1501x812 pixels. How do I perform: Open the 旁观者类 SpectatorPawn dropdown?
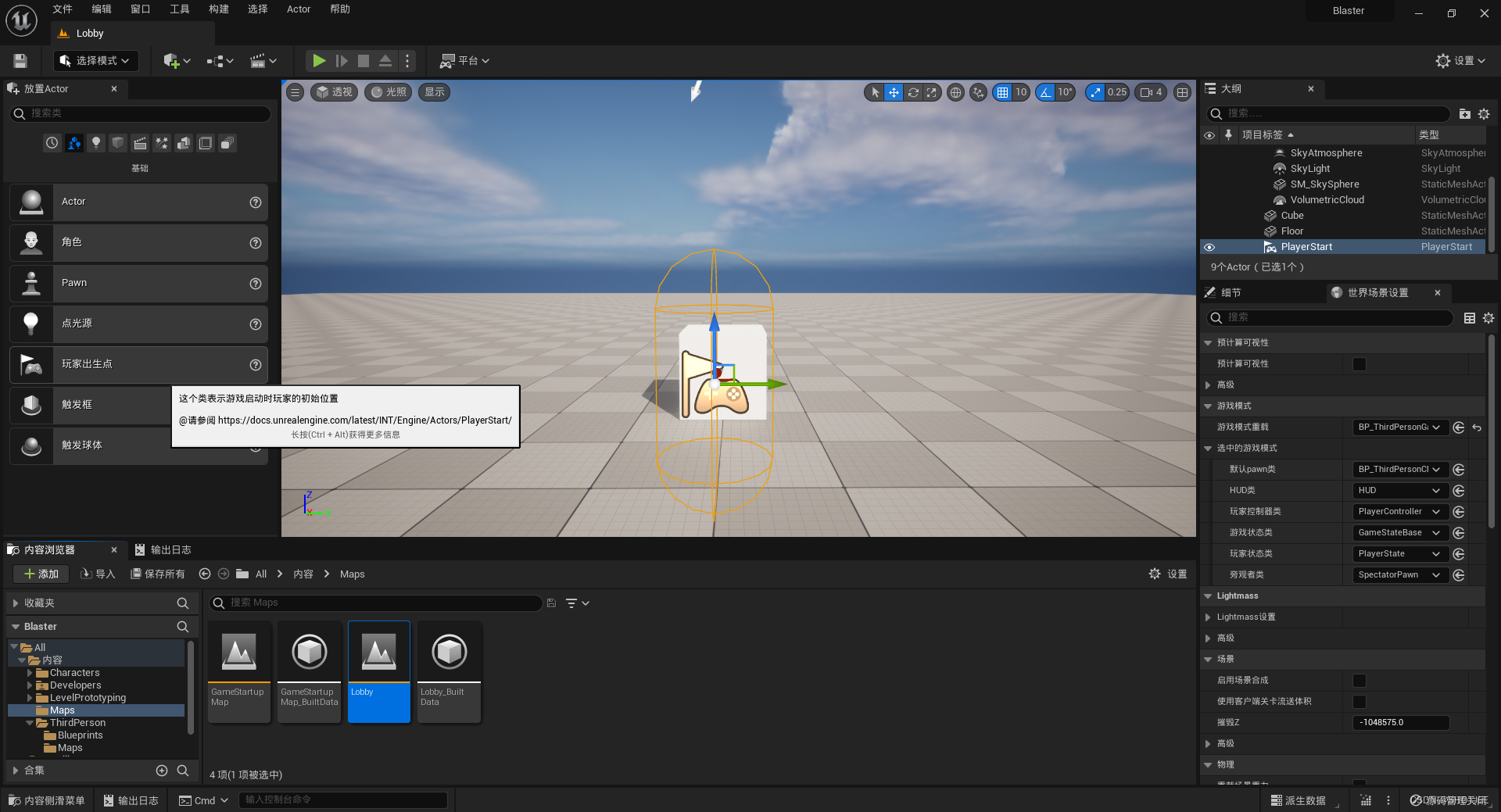coord(1400,575)
